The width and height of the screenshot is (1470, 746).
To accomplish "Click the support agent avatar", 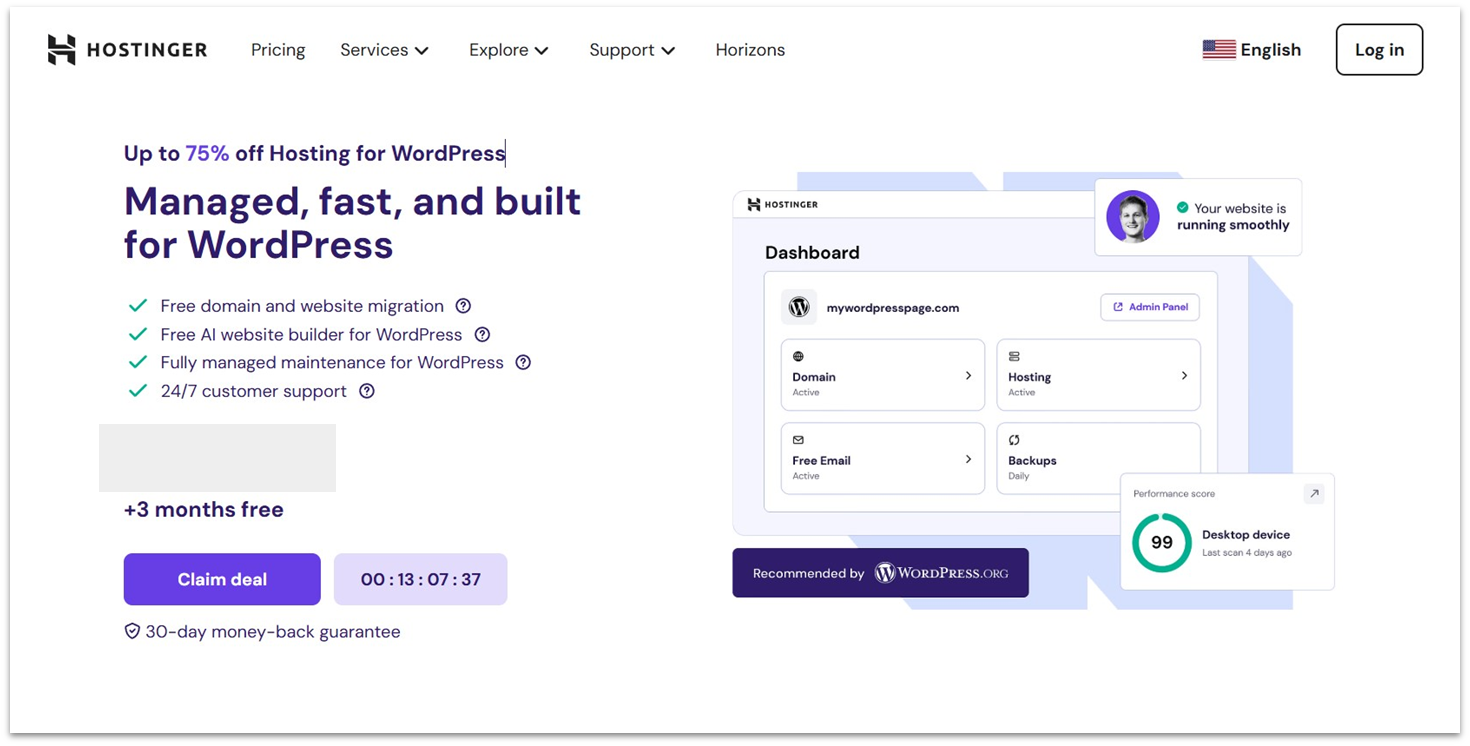I will (1133, 217).
